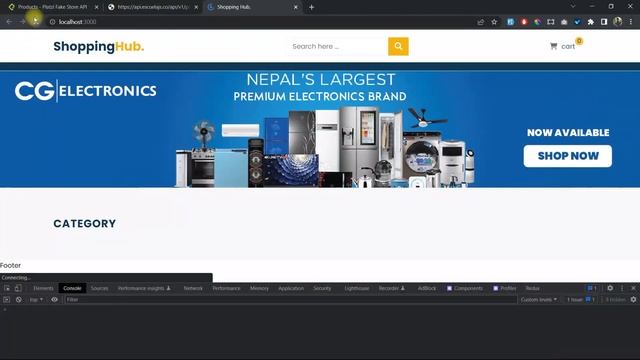Close the DevTools panel
Image resolution: width=640 pixels, height=360 pixels.
click(633, 288)
